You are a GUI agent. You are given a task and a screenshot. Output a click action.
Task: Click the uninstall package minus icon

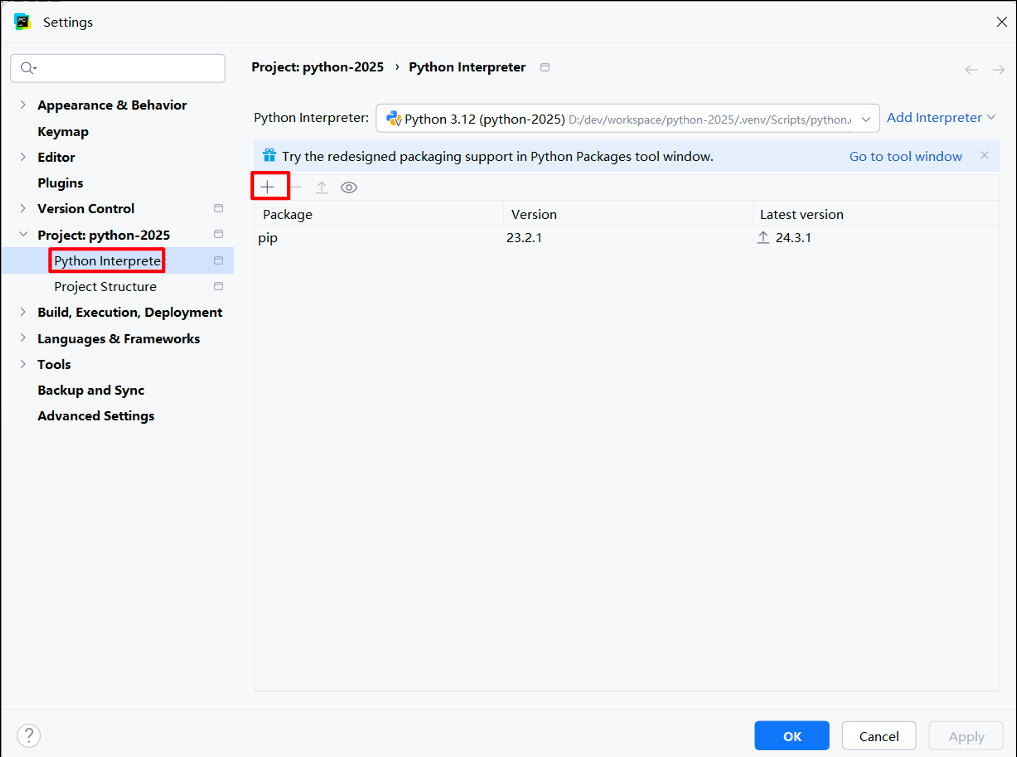(295, 187)
